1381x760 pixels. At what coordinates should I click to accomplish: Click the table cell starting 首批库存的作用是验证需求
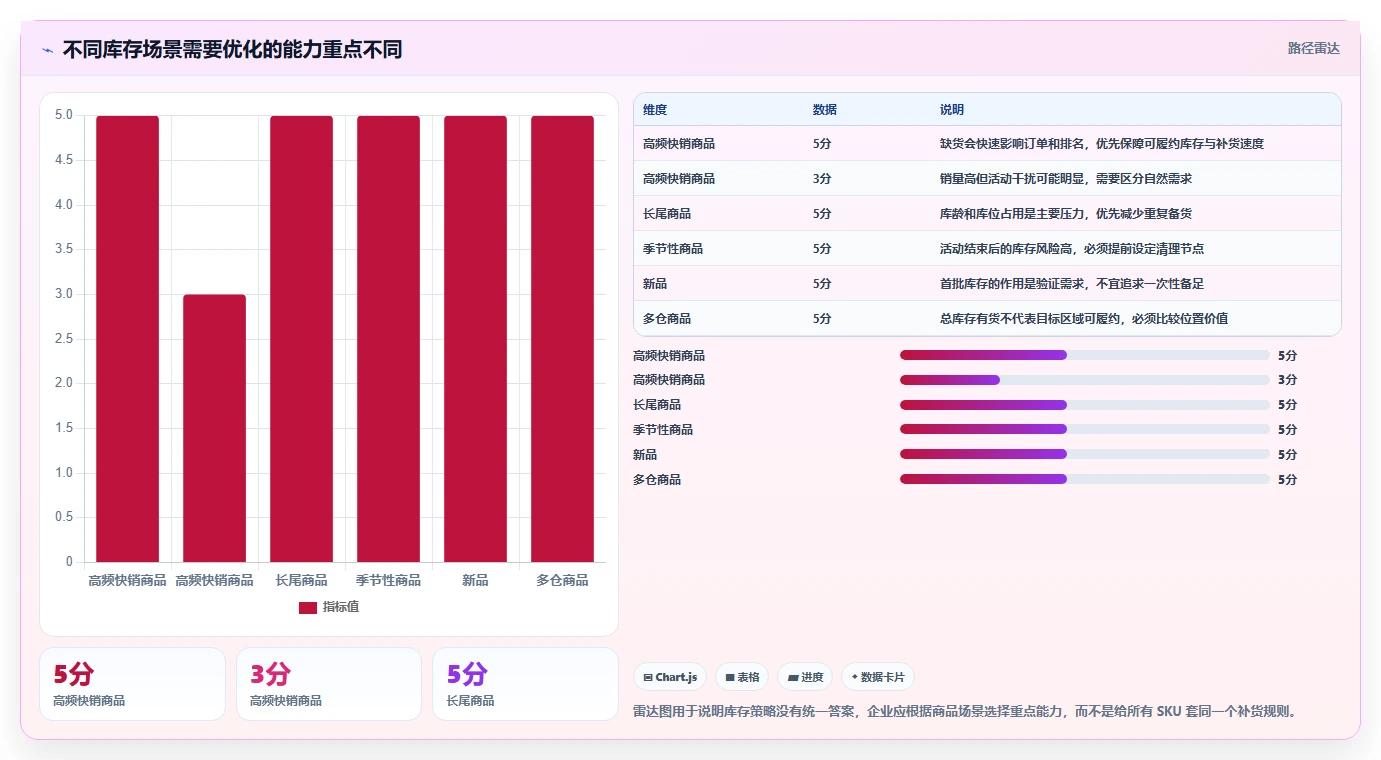click(1072, 284)
